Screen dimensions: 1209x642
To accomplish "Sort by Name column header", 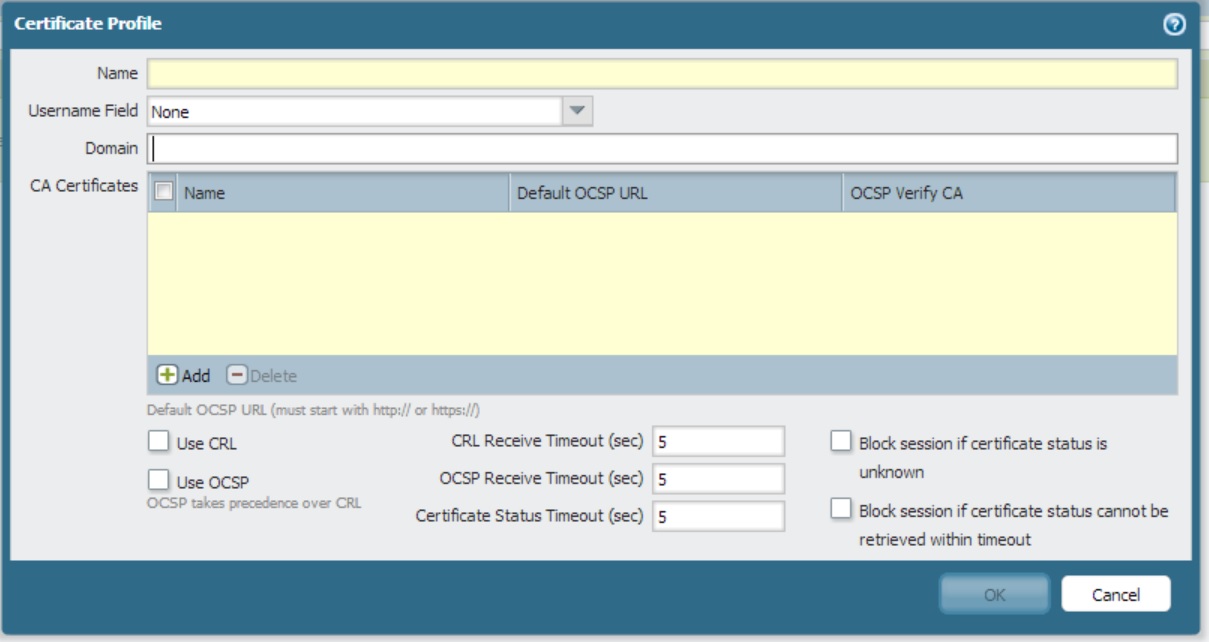I will [x=342, y=194].
